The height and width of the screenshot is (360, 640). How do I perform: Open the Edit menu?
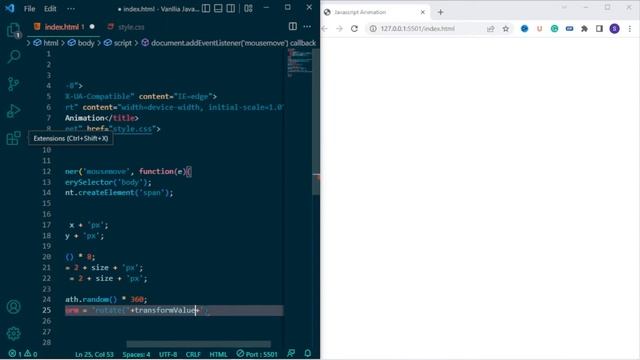coord(50,9)
